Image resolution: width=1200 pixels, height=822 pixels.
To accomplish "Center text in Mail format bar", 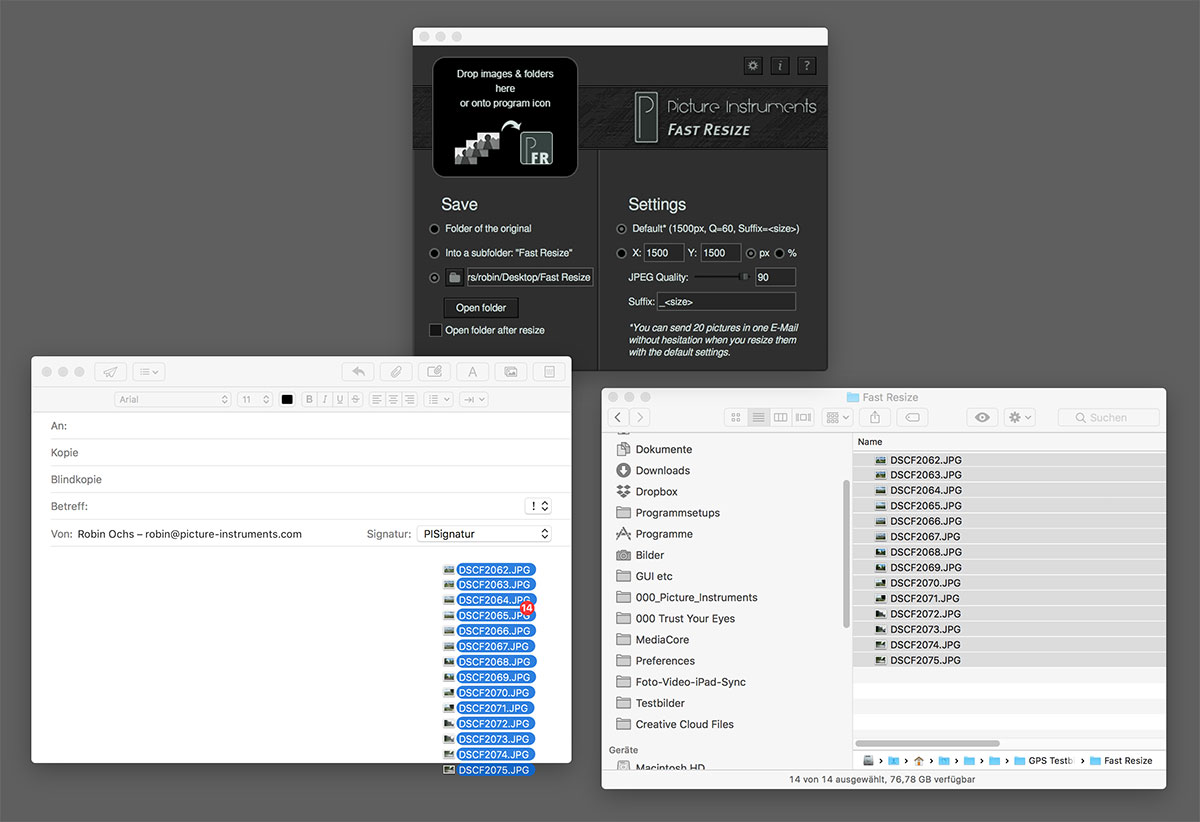I will tap(393, 399).
